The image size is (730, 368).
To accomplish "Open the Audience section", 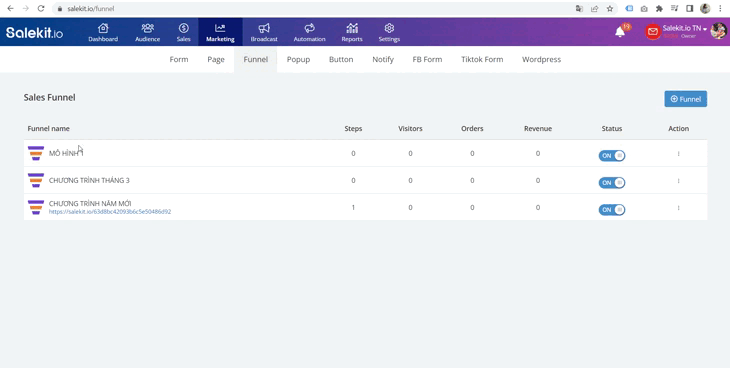I will click(148, 33).
